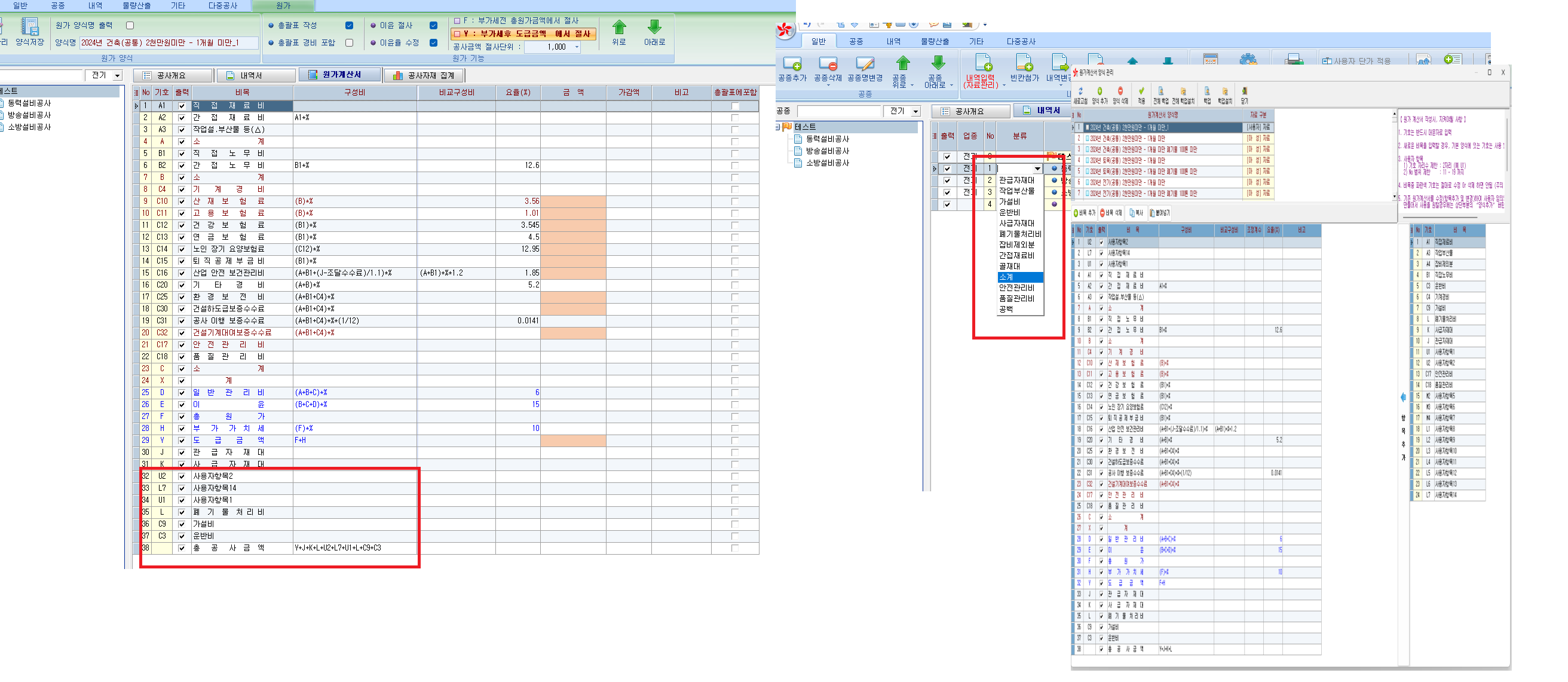1568x682 pixels.
Task: Click the green 위로 up arrow
Action: [x=618, y=27]
